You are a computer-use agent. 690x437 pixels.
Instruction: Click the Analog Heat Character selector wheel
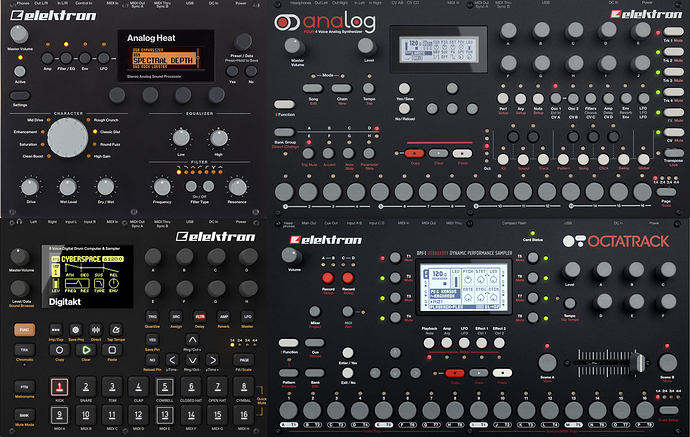(68, 137)
